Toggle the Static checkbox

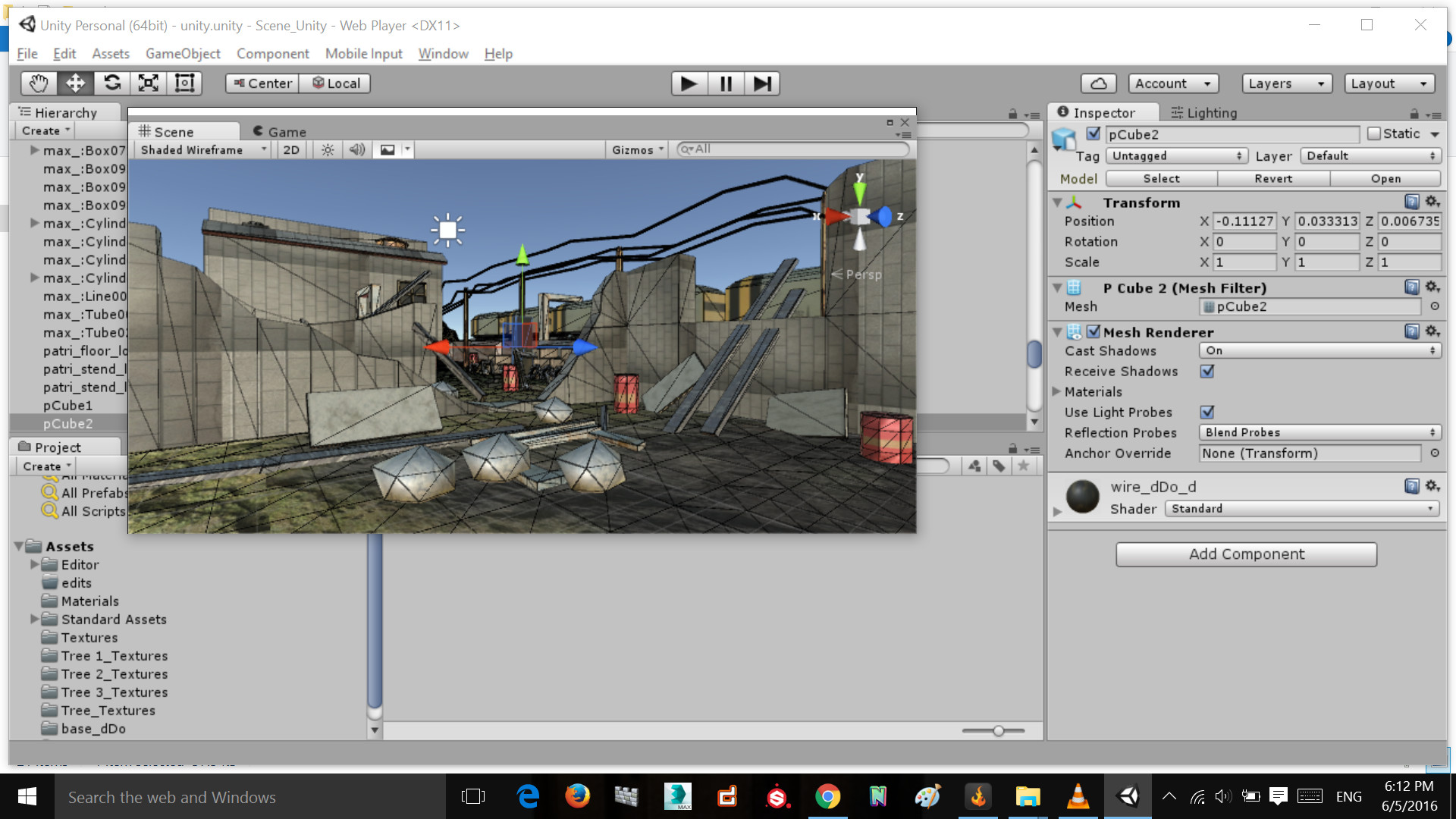(1374, 133)
